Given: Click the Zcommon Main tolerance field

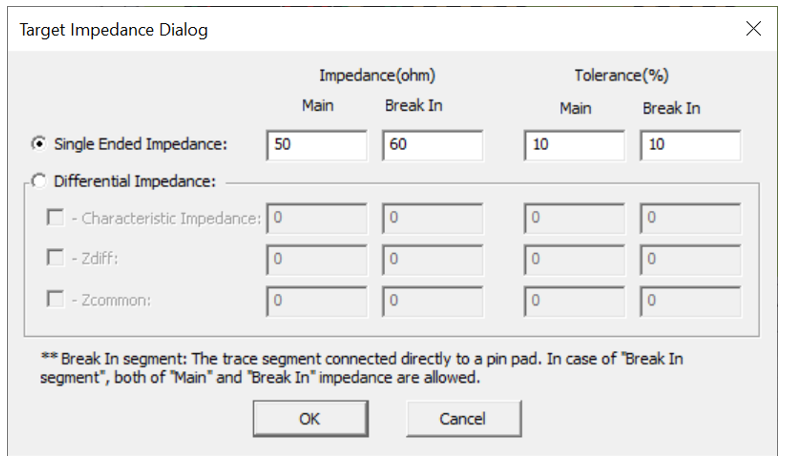Looking at the screenshot, I should (574, 300).
